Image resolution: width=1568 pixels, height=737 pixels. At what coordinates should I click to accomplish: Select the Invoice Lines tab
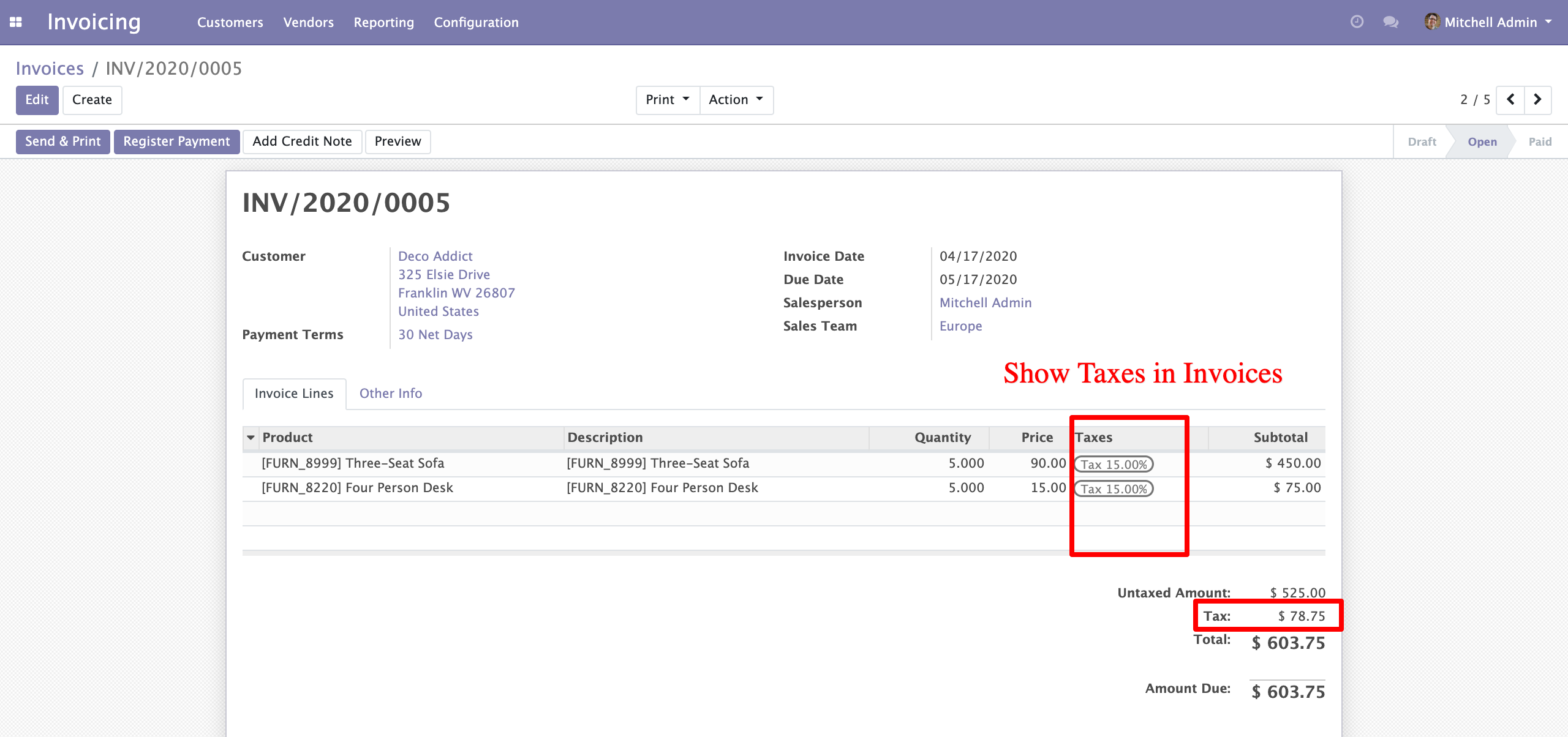click(x=294, y=394)
